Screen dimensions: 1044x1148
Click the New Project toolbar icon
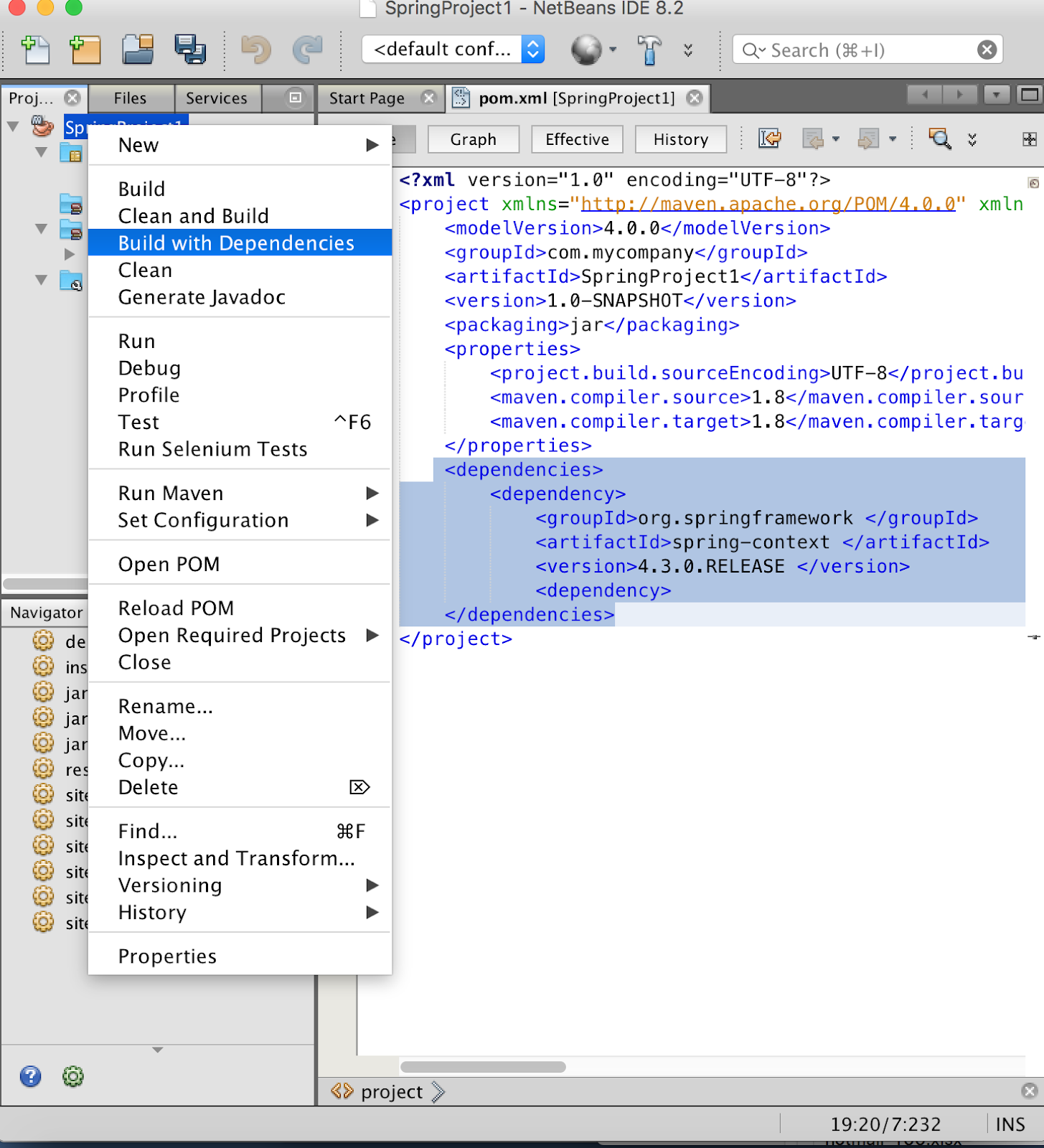85,50
